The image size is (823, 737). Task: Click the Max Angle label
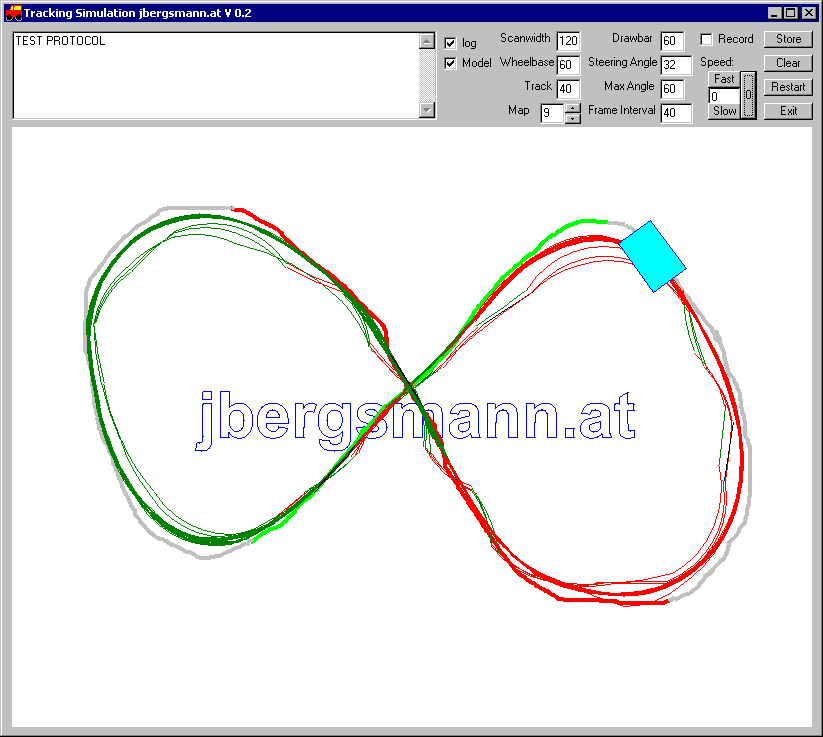[629, 86]
